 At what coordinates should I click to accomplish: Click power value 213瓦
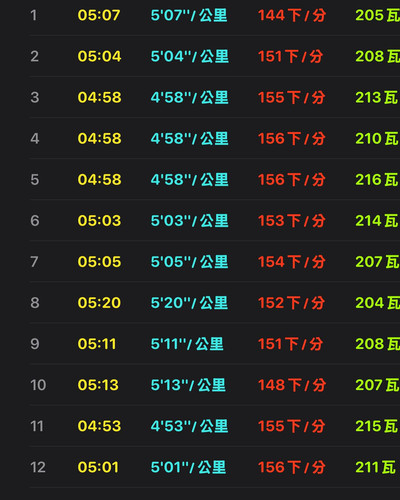(377, 97)
